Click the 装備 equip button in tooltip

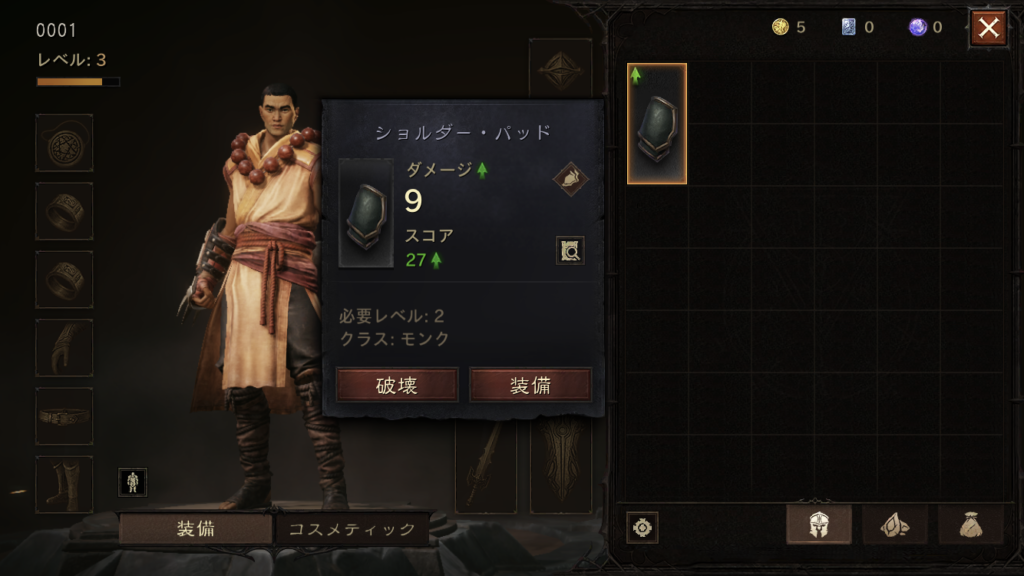tap(530, 385)
